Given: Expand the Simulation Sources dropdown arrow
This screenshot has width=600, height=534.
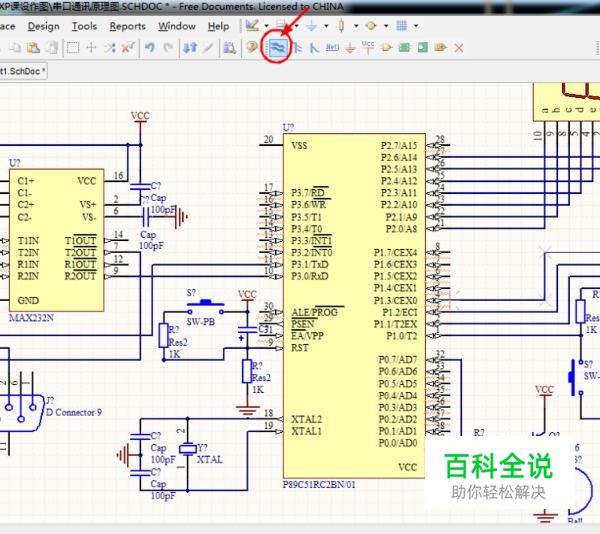Looking at the screenshot, I should [x=386, y=26].
